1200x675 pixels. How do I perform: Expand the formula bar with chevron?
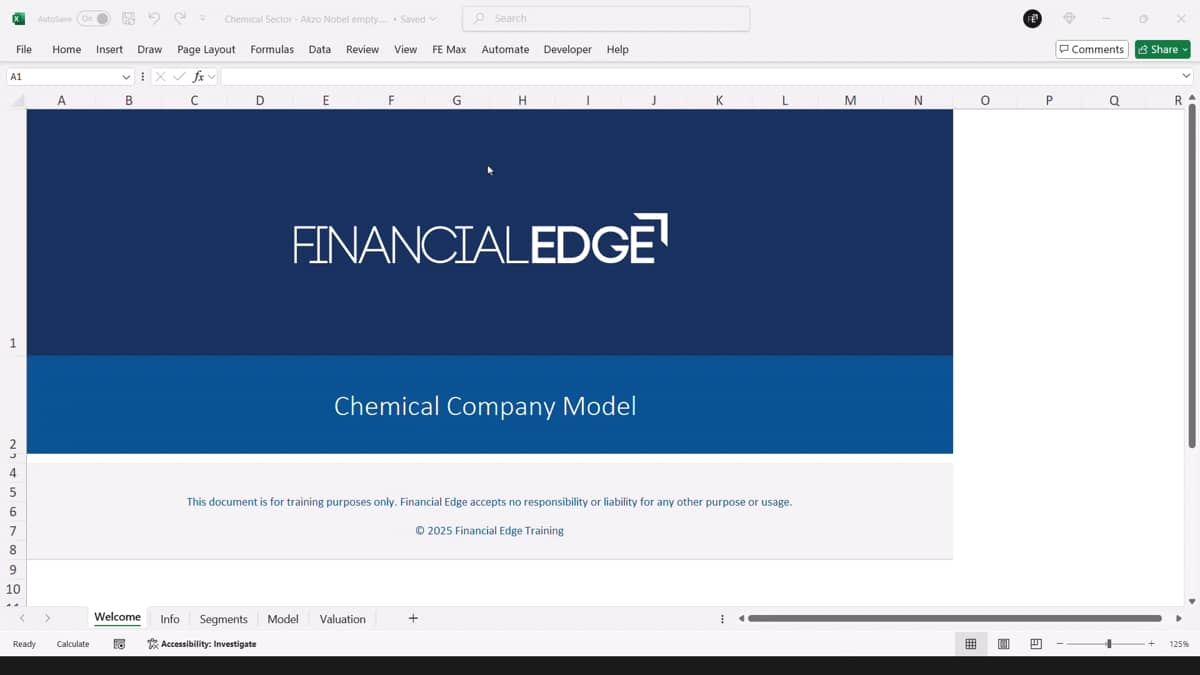click(x=1186, y=76)
